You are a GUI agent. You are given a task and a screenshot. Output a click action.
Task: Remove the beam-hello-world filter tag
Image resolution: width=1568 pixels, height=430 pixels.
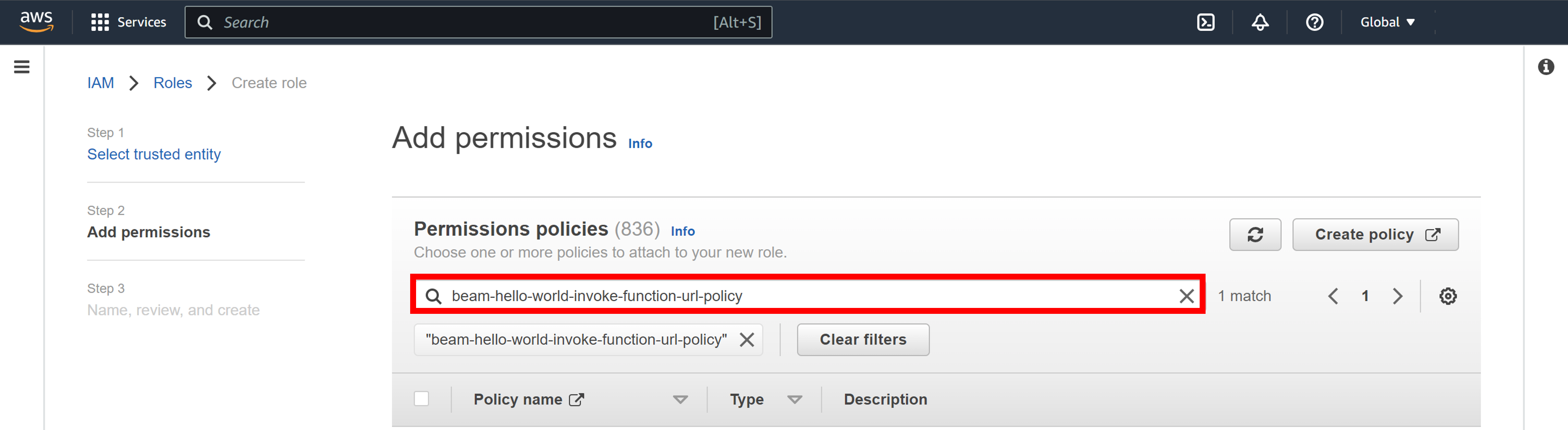click(747, 340)
